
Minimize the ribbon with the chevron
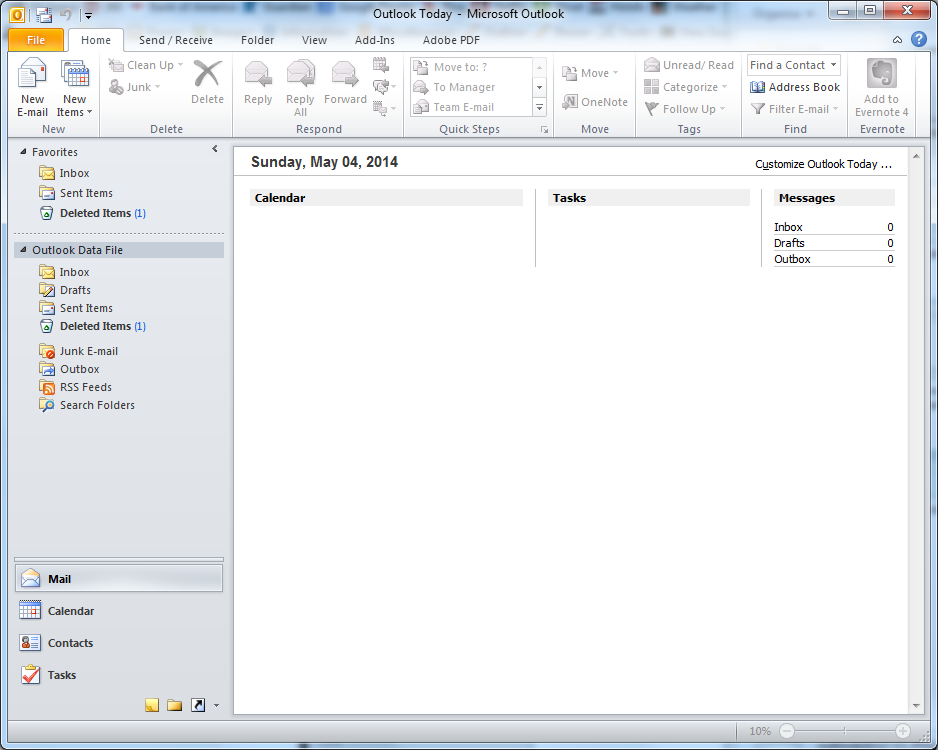pos(898,40)
